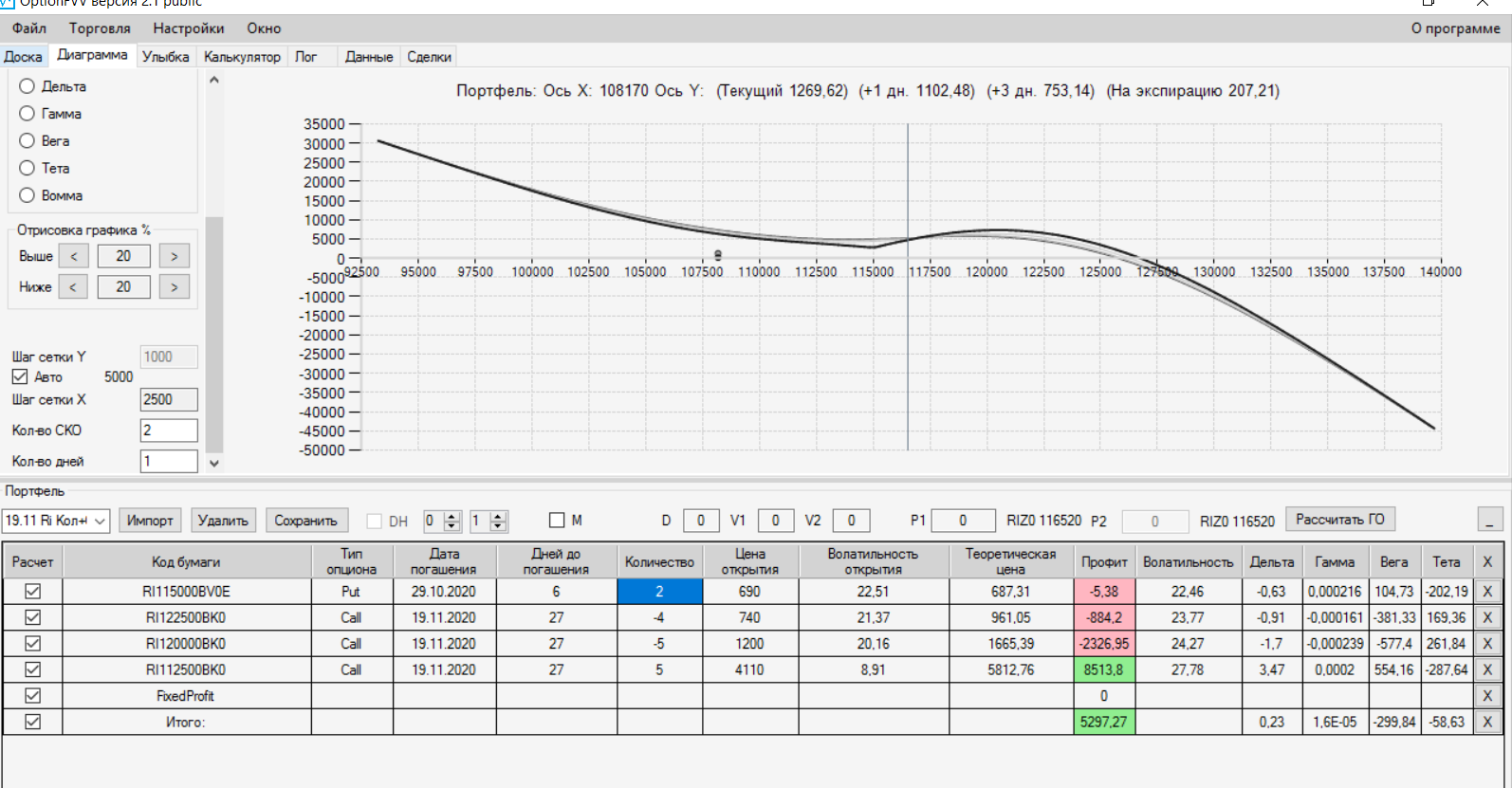Open the Торговля menu
Viewport: 1512px width, 788px height.
click(x=100, y=28)
